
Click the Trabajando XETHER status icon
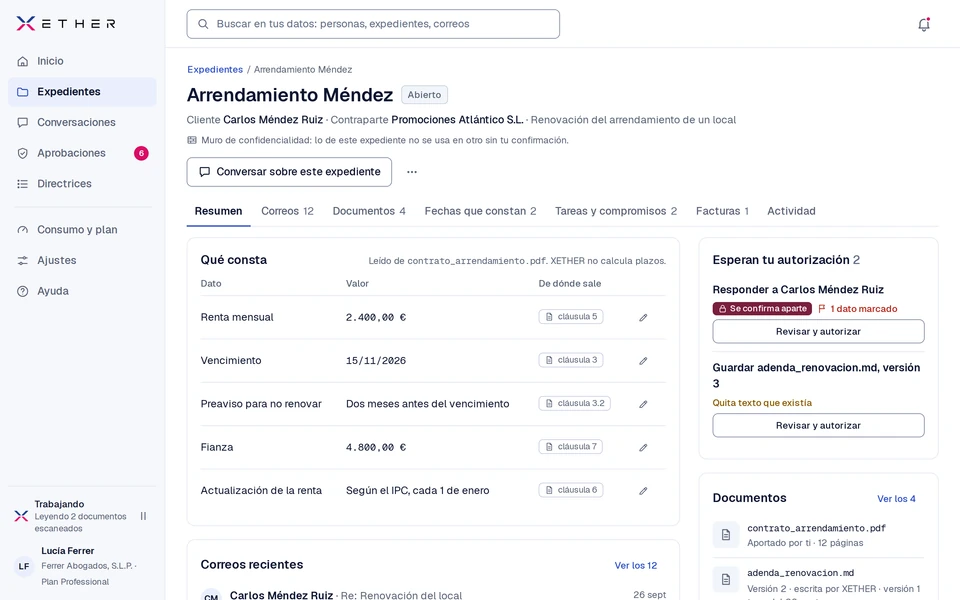click(x=21, y=516)
